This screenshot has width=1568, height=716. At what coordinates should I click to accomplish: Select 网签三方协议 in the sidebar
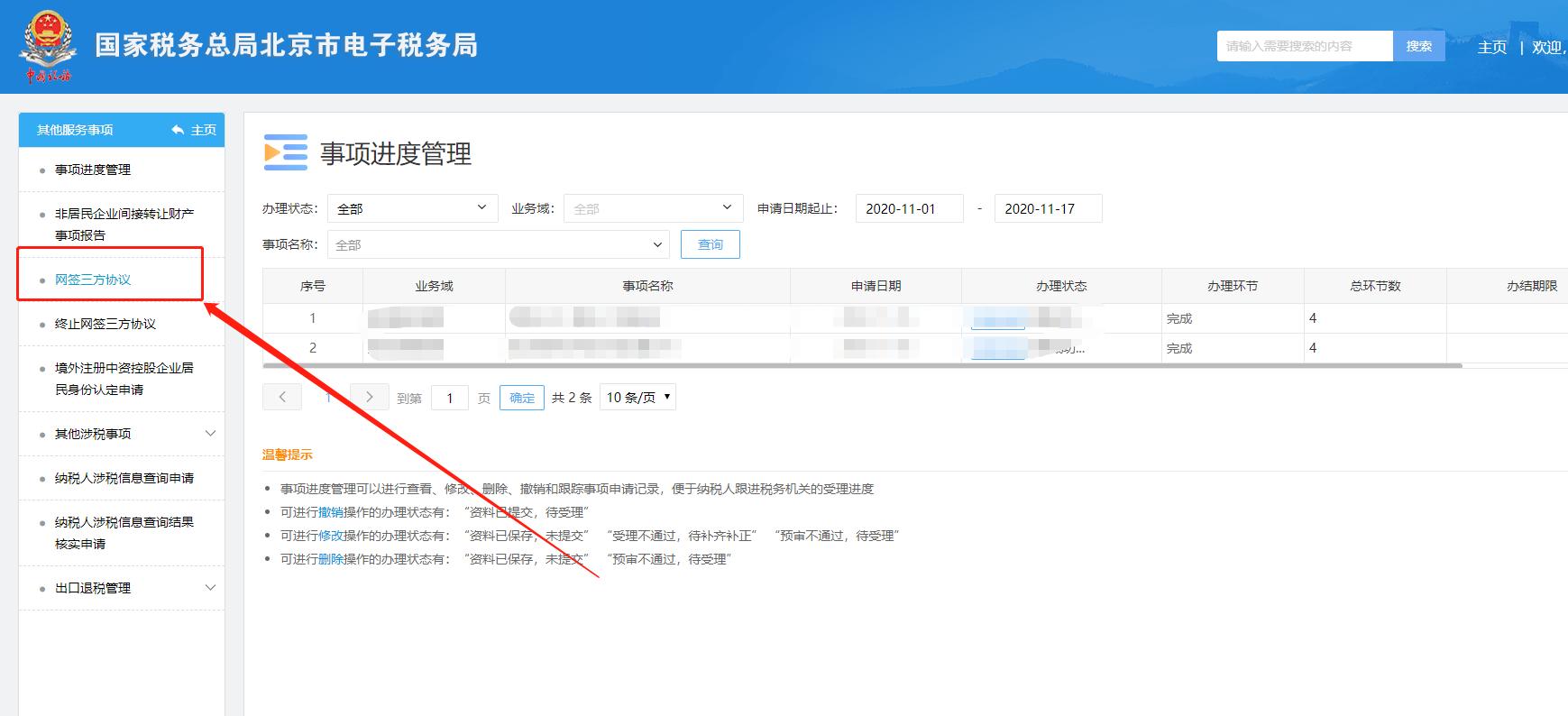pos(93,280)
